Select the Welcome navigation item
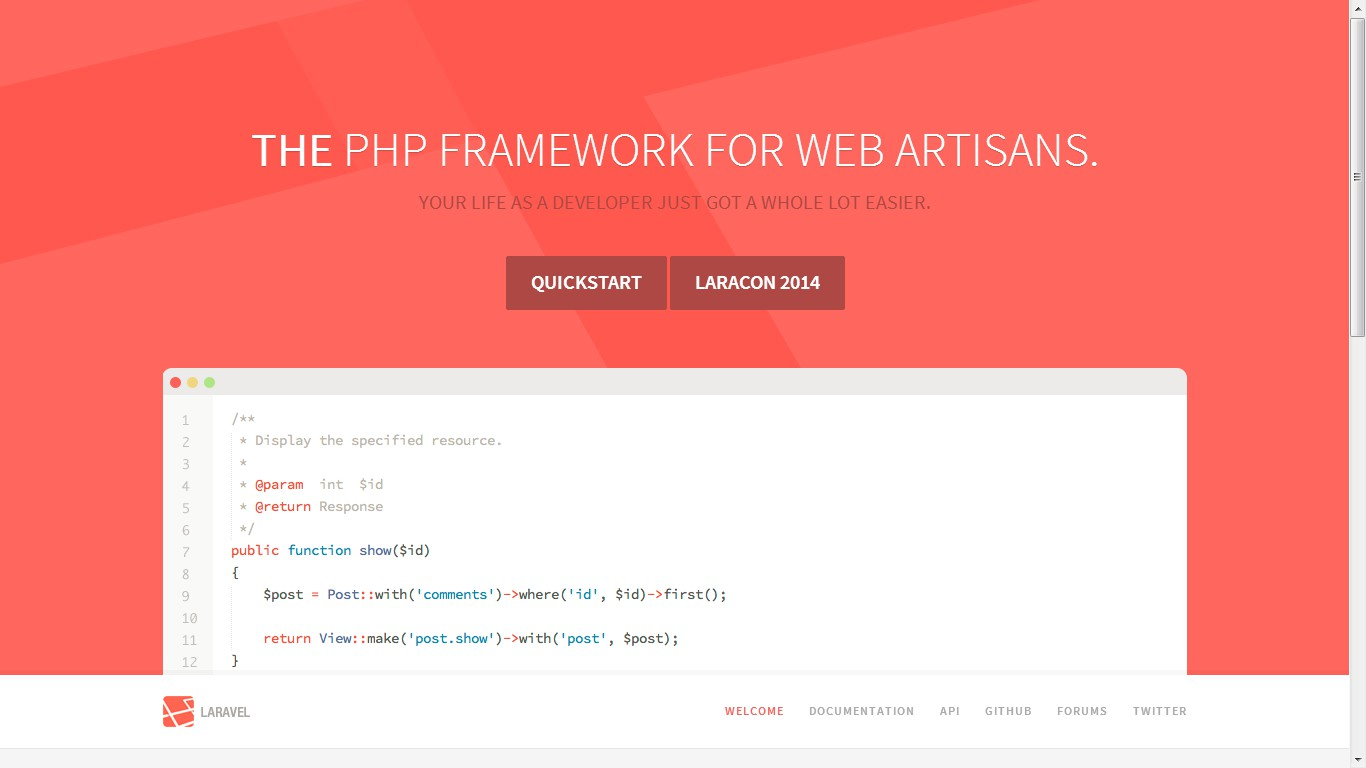Image resolution: width=1366 pixels, height=768 pixels. pos(754,711)
